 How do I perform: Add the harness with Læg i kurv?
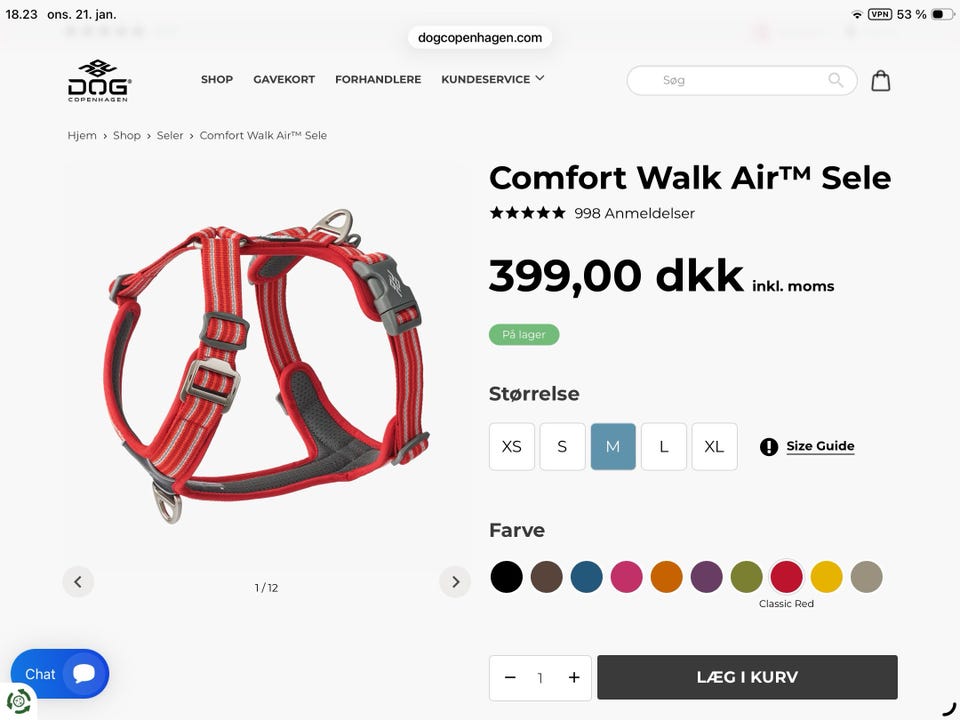(x=747, y=677)
